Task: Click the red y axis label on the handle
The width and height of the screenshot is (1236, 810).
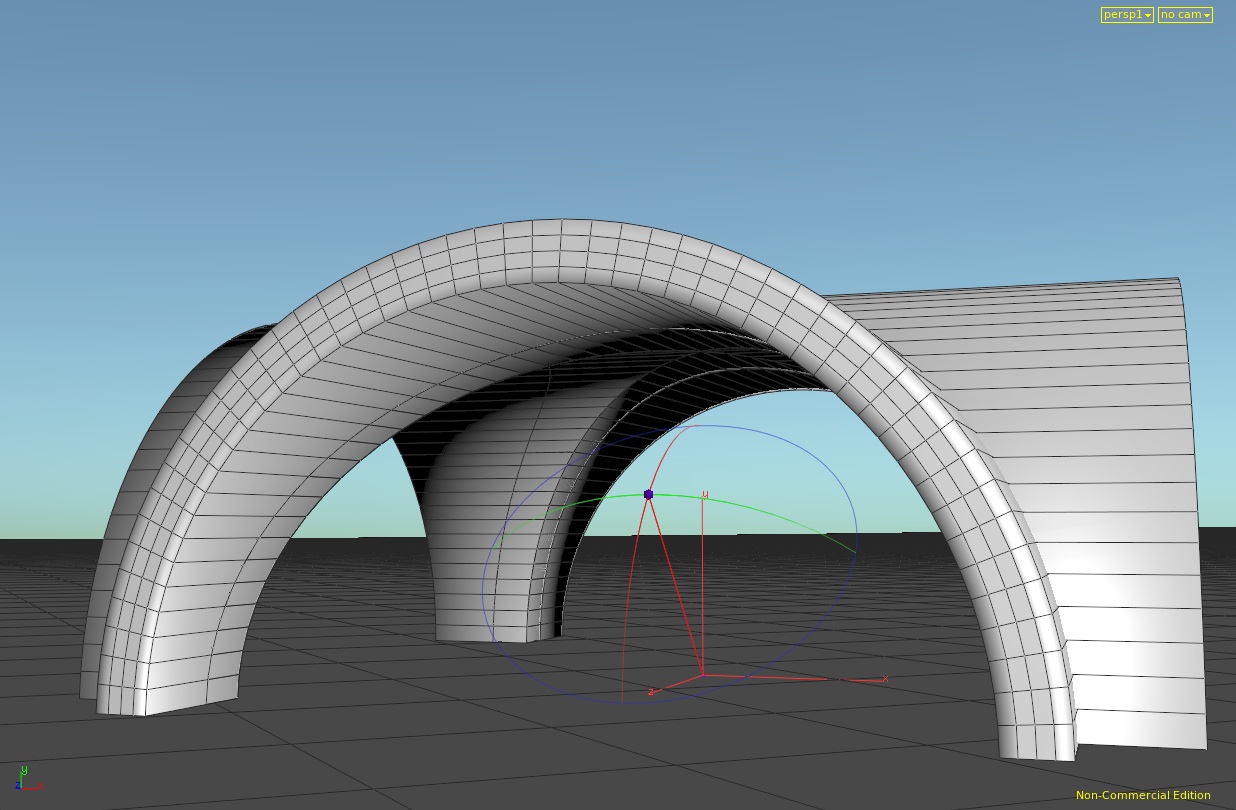Action: 705,494
